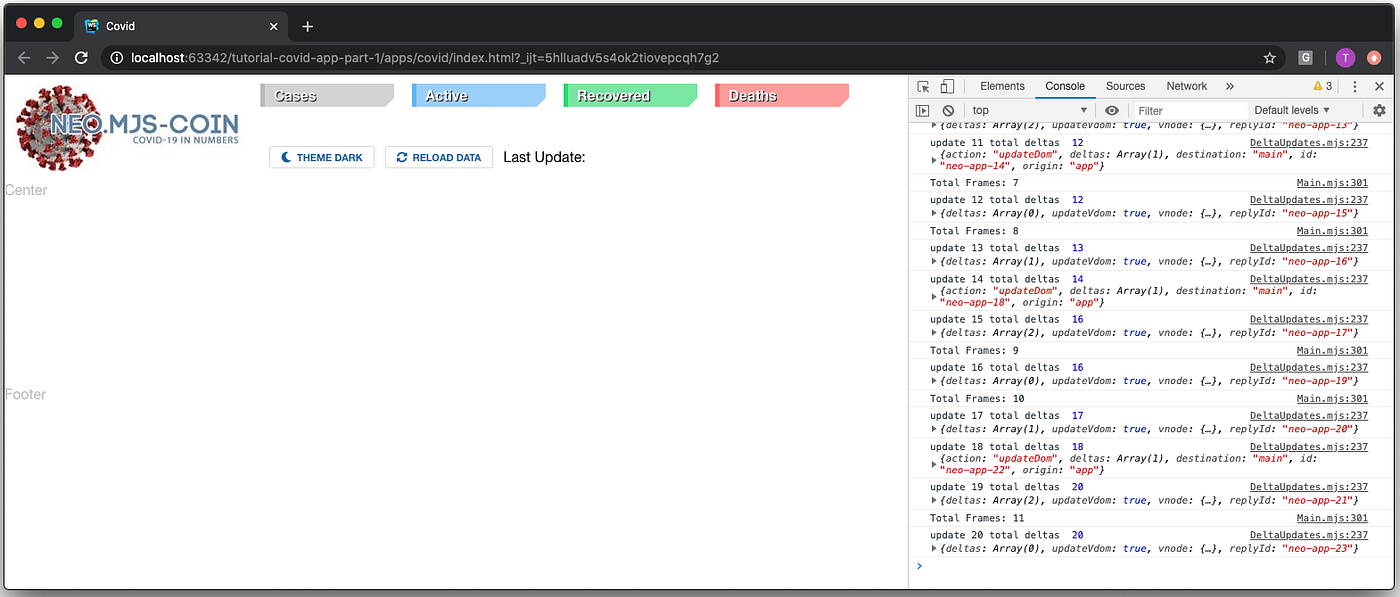
Task: Click the G extension icon near address bar
Action: point(1306,58)
